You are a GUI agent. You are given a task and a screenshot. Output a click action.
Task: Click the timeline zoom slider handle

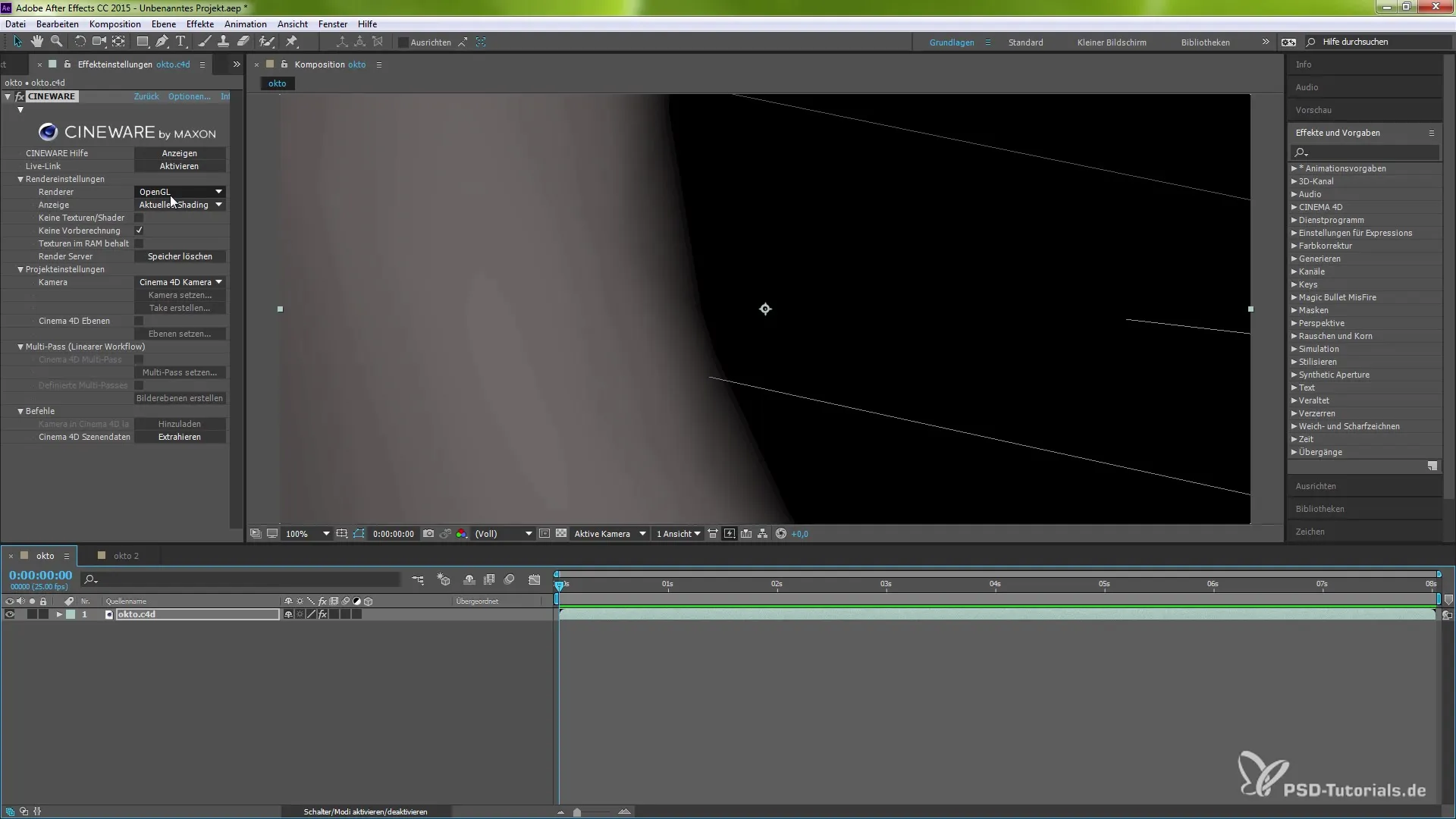pos(577,812)
